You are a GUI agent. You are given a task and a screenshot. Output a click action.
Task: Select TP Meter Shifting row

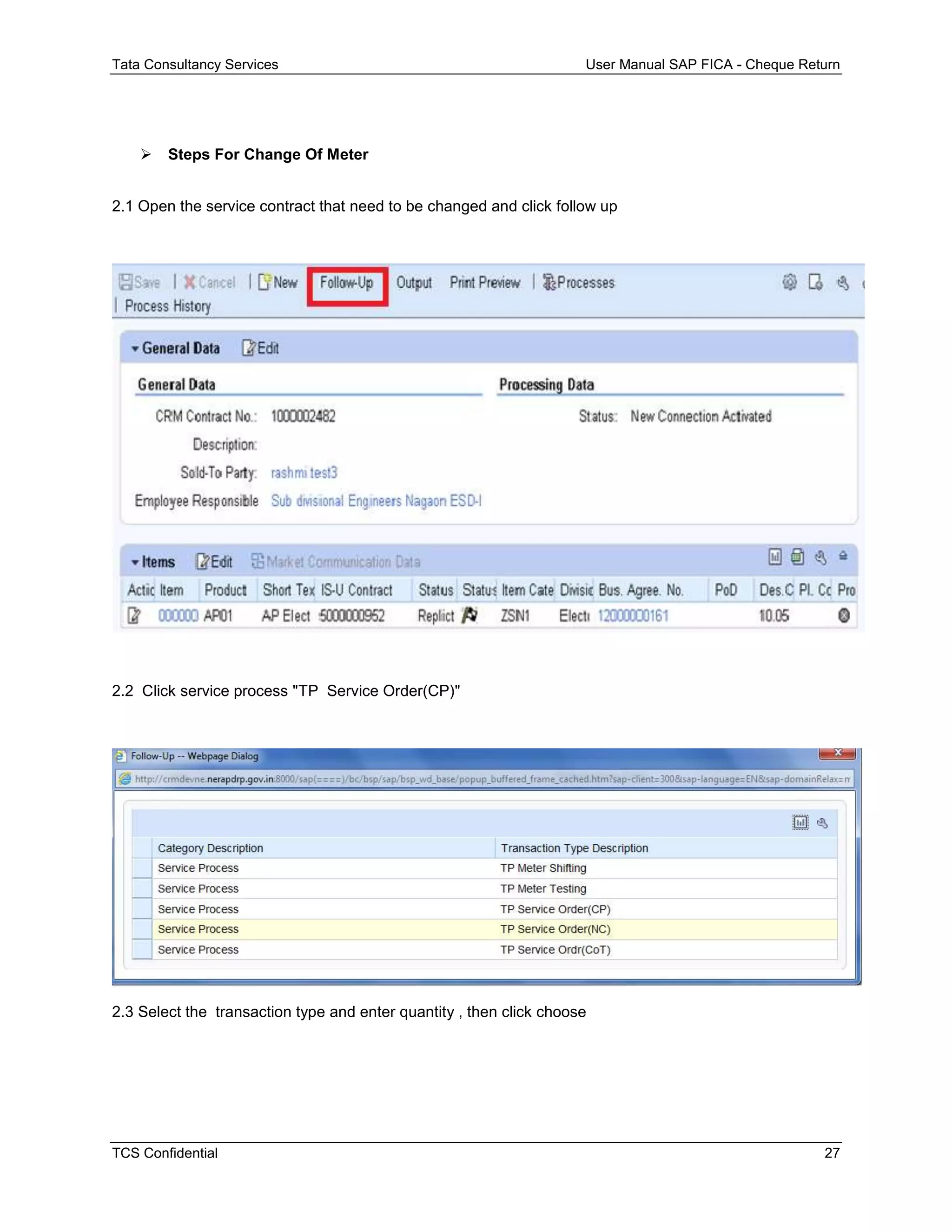(484, 869)
